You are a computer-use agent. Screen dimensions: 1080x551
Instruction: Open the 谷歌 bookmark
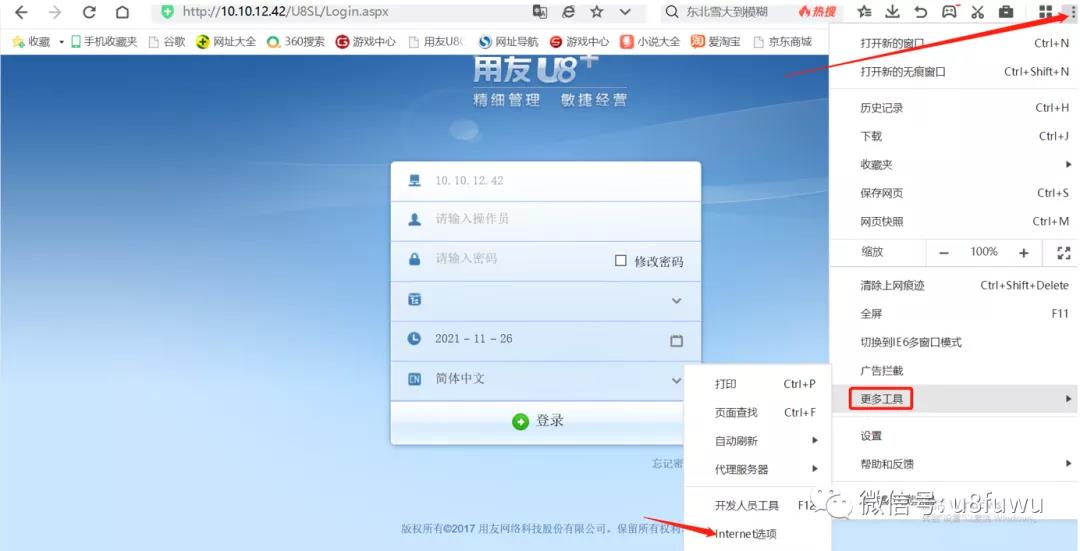pos(167,41)
